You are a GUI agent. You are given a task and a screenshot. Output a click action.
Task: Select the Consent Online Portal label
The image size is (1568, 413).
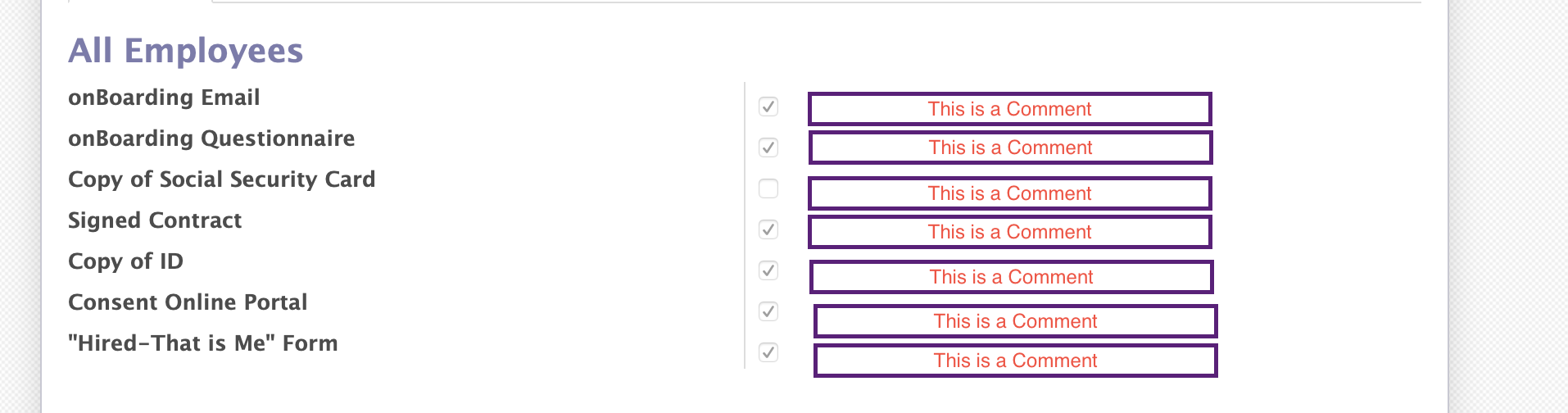pos(188,302)
